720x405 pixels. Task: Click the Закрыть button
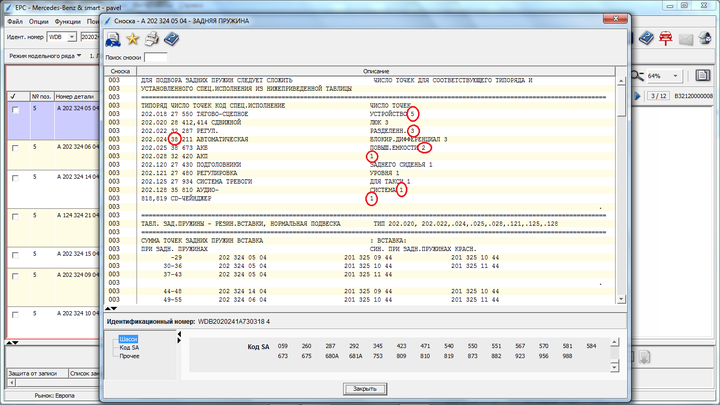(365, 388)
